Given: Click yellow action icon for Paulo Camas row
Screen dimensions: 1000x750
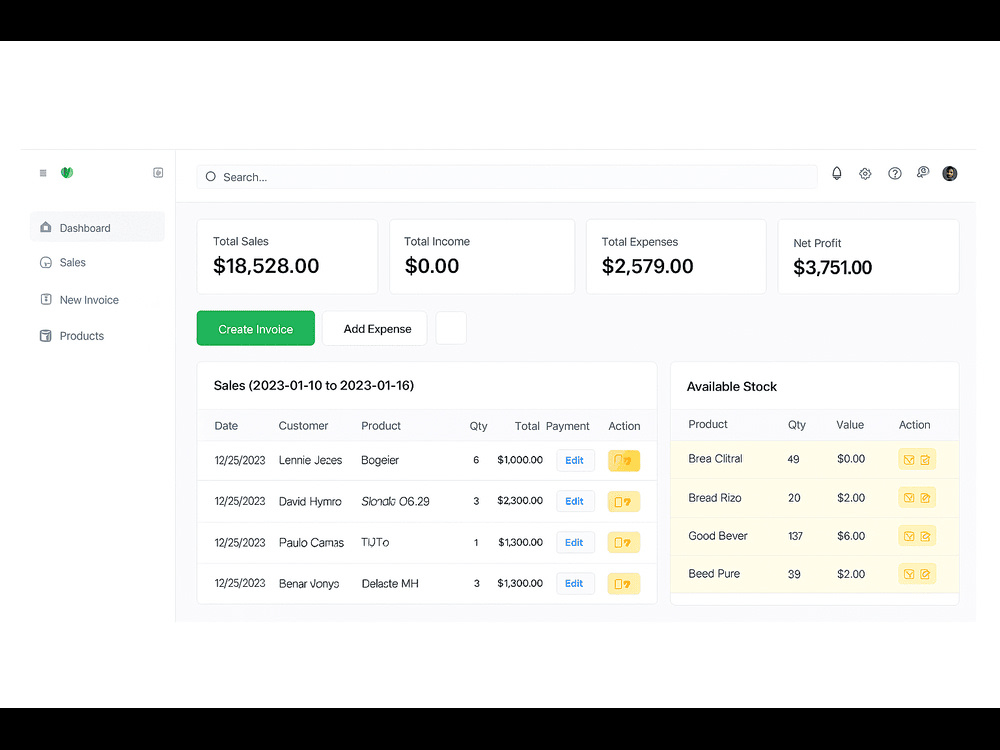Looking at the screenshot, I should [624, 543].
